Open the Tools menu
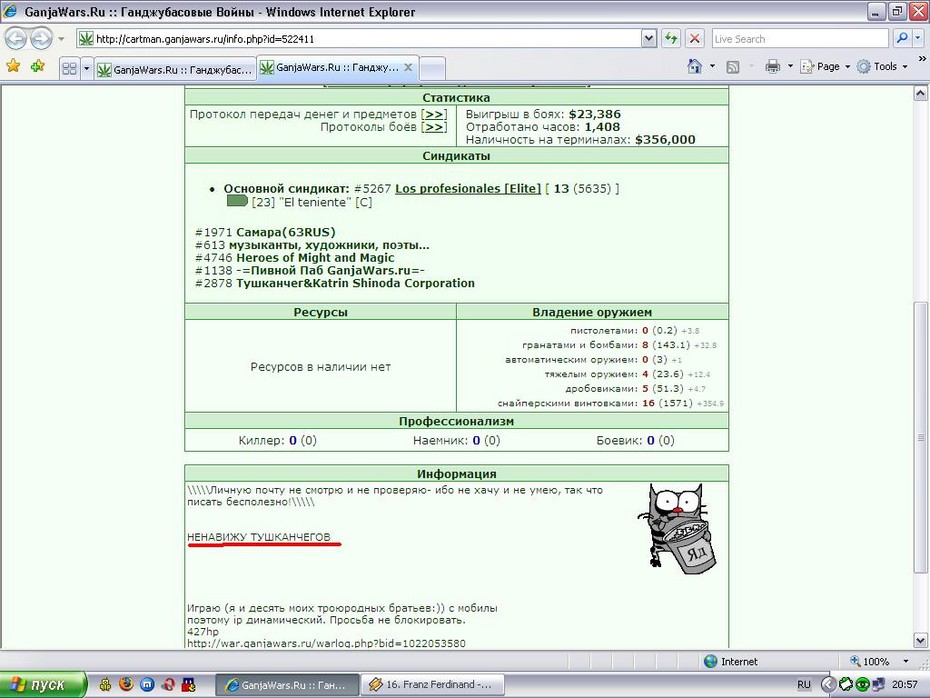 coord(883,66)
